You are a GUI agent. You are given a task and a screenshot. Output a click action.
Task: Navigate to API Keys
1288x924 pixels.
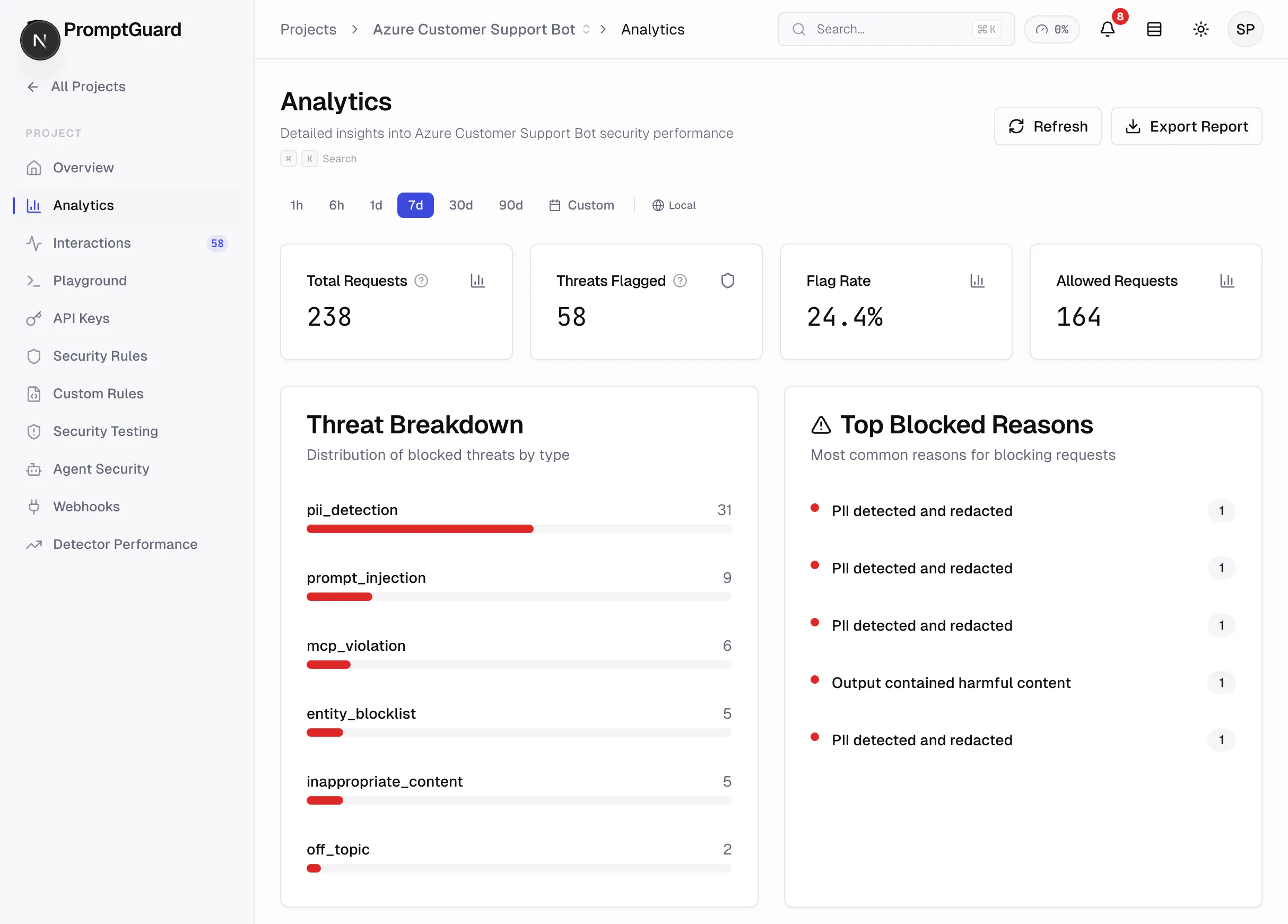pos(126,319)
